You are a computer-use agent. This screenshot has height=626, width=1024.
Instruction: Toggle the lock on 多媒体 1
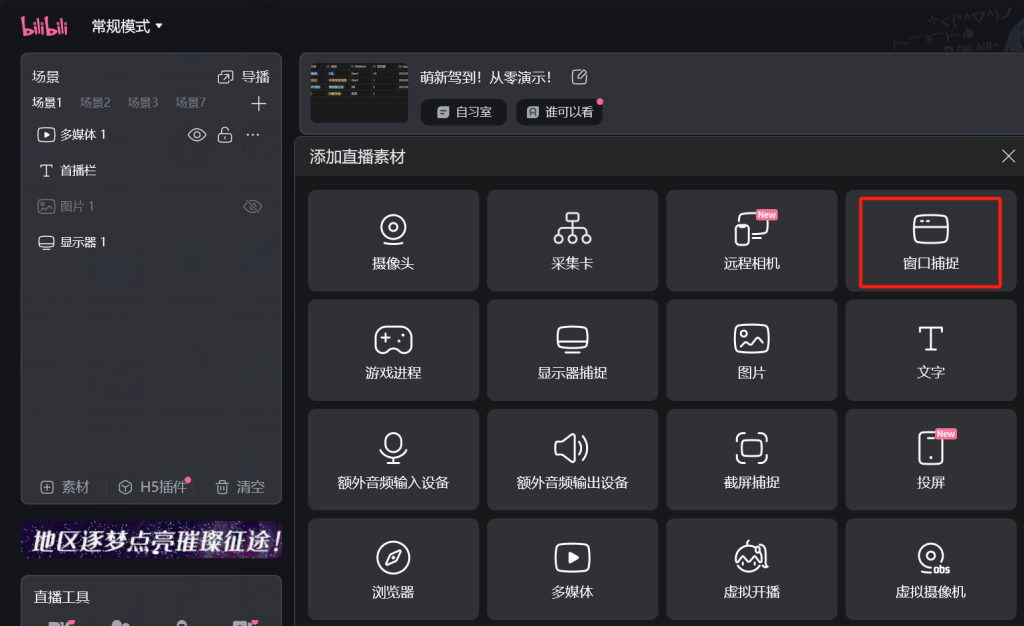click(x=225, y=135)
